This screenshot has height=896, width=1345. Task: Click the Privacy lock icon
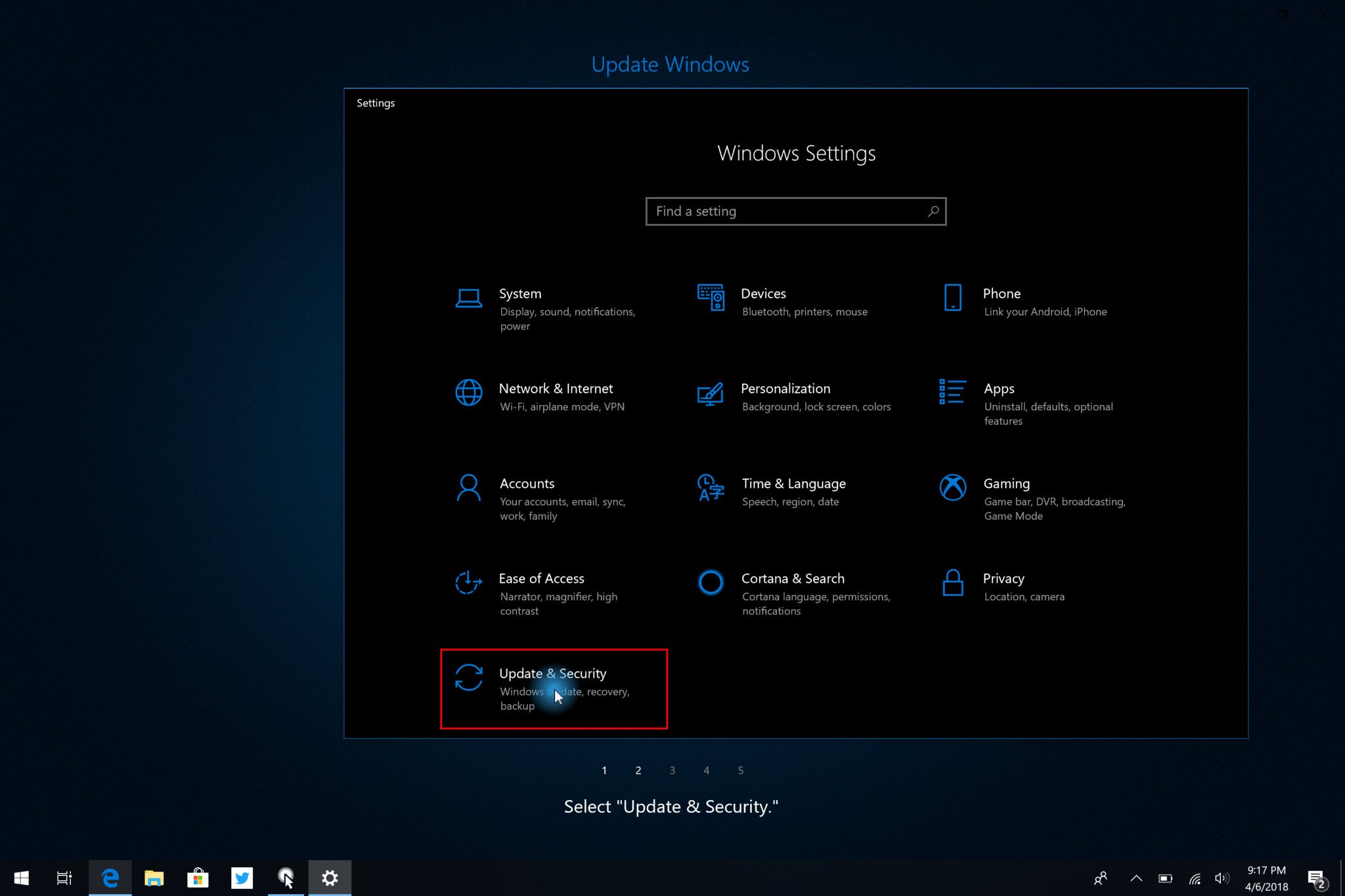click(952, 583)
